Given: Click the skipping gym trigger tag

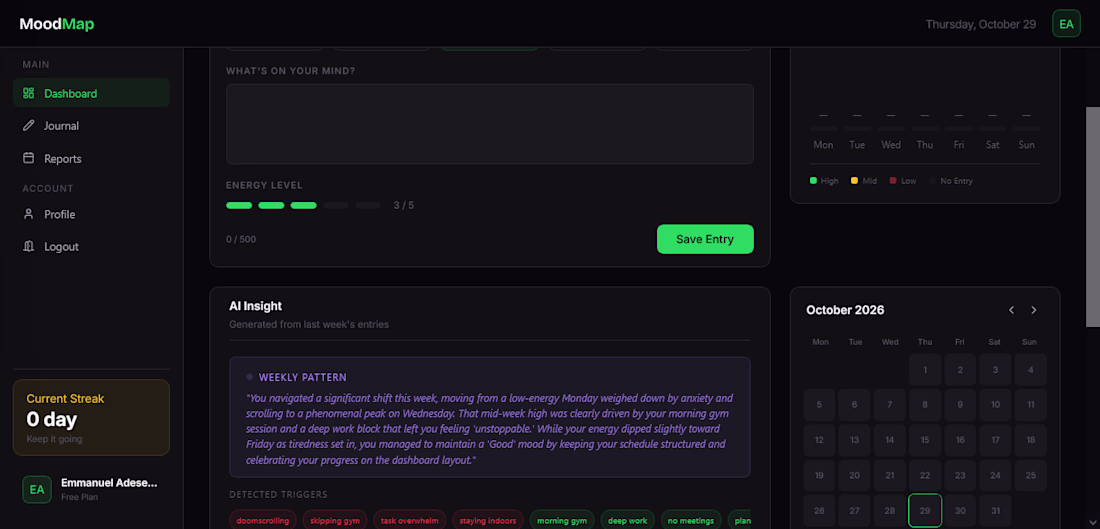Looking at the screenshot, I should [335, 521].
